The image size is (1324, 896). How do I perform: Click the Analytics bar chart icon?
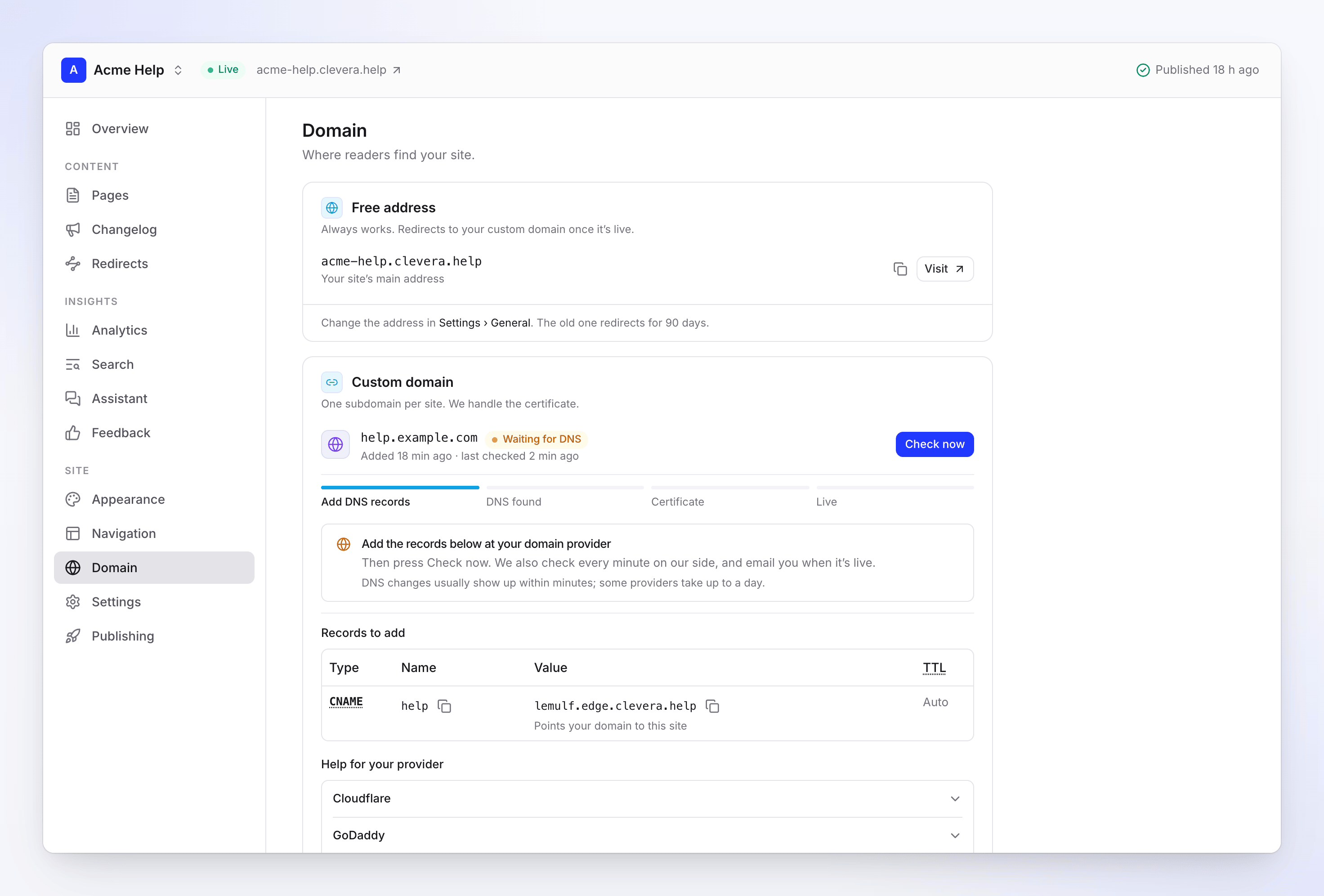72,331
